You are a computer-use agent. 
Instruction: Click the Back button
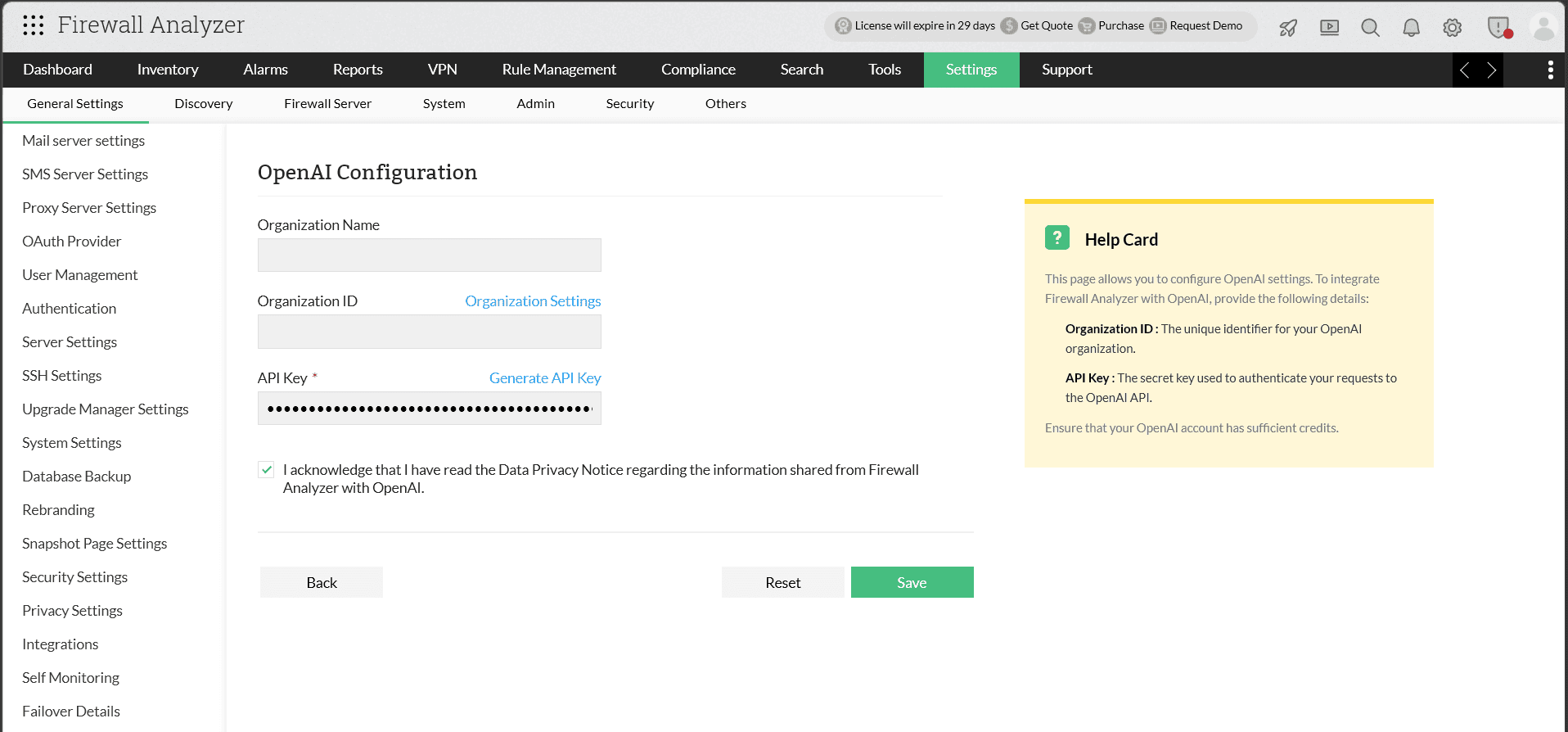321,582
